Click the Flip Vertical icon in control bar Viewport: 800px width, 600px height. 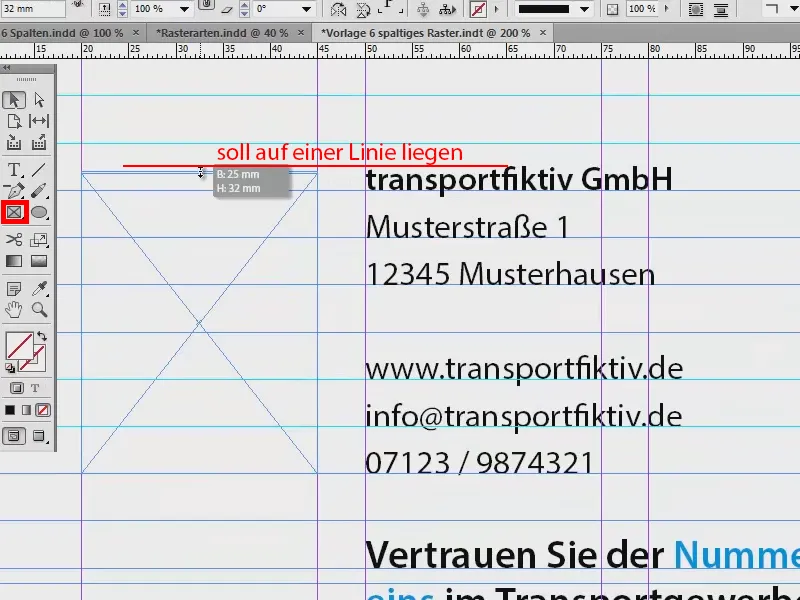(363, 9)
